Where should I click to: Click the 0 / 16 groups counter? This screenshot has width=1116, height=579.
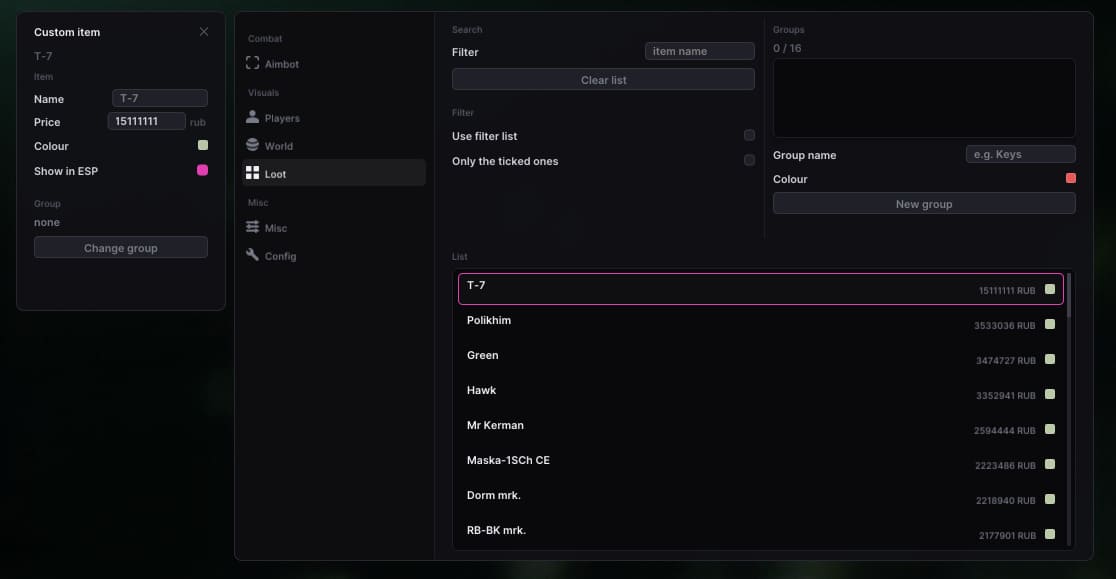[787, 48]
